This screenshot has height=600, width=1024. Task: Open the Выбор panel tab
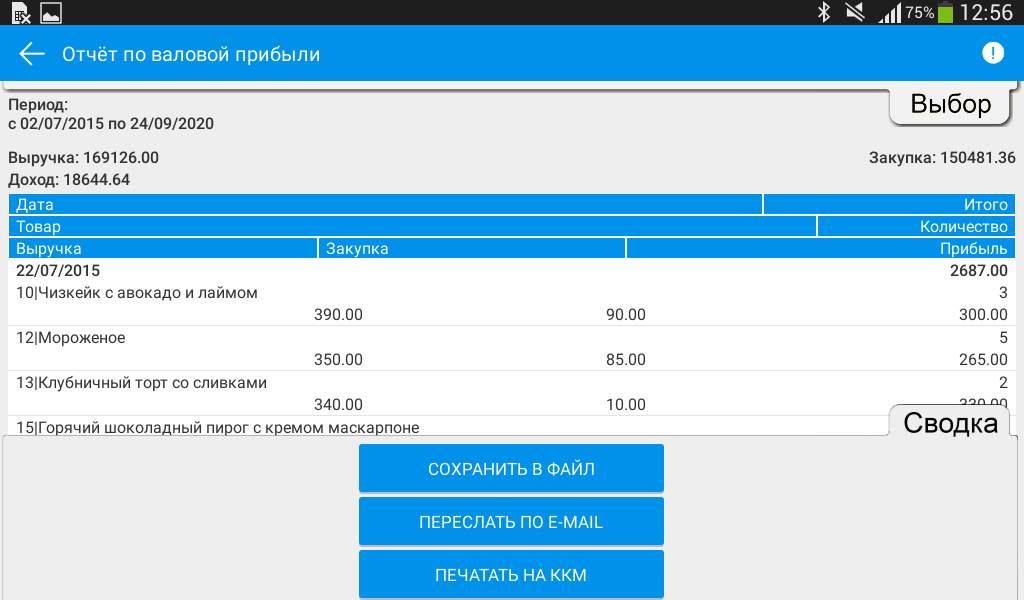pos(950,105)
